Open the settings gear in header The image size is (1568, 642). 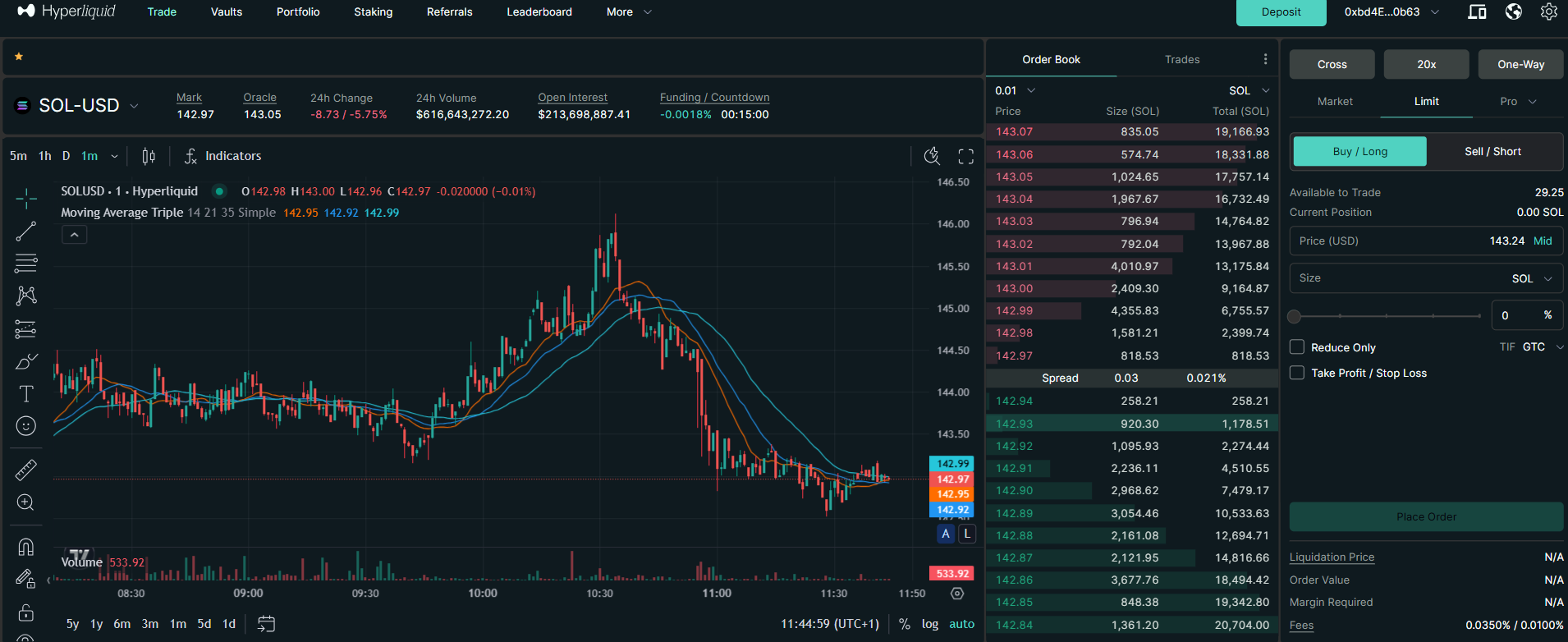click(x=1549, y=11)
